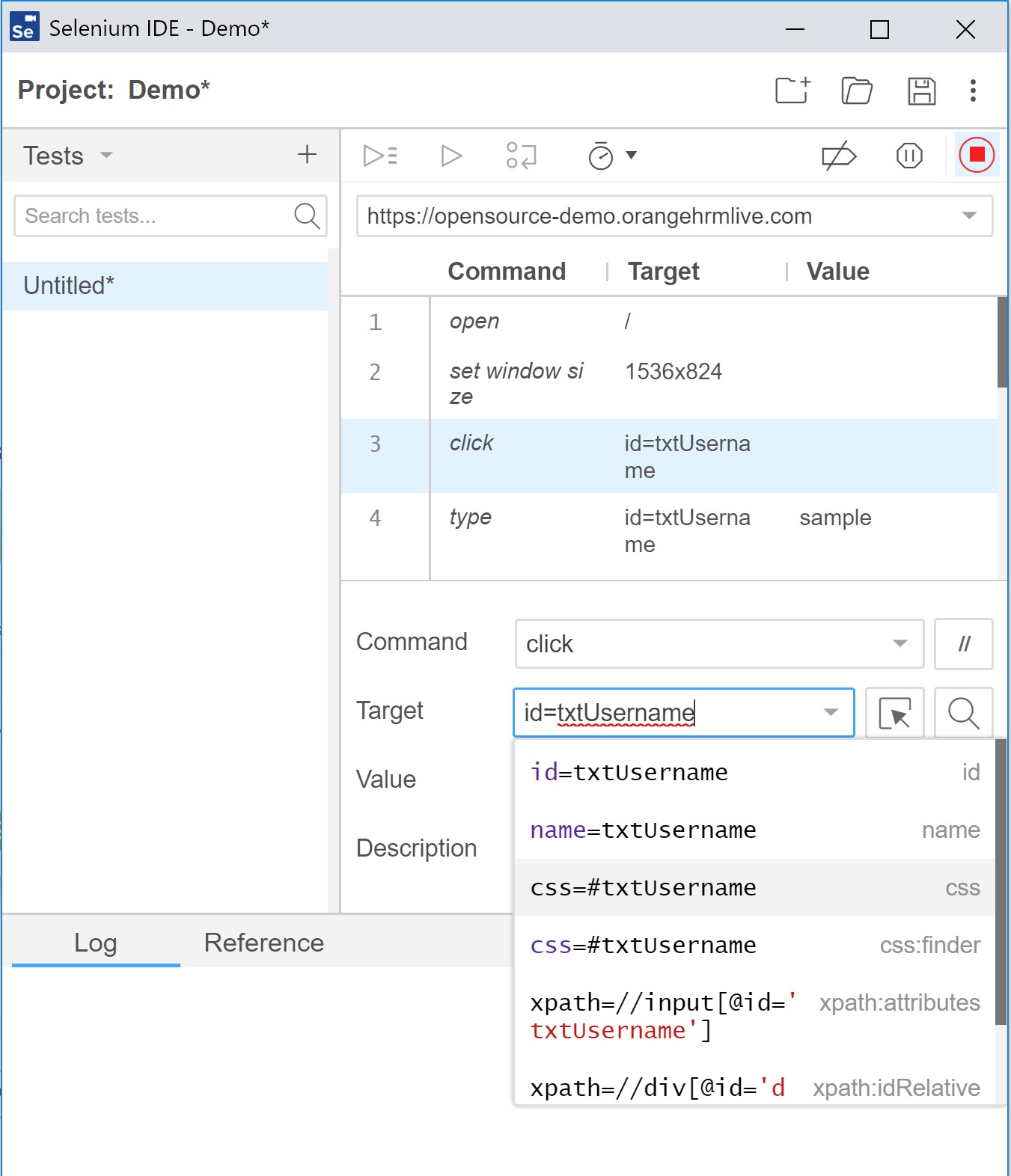Open the three-dot more options menu
The image size is (1011, 1176).
pyautogui.click(x=973, y=91)
